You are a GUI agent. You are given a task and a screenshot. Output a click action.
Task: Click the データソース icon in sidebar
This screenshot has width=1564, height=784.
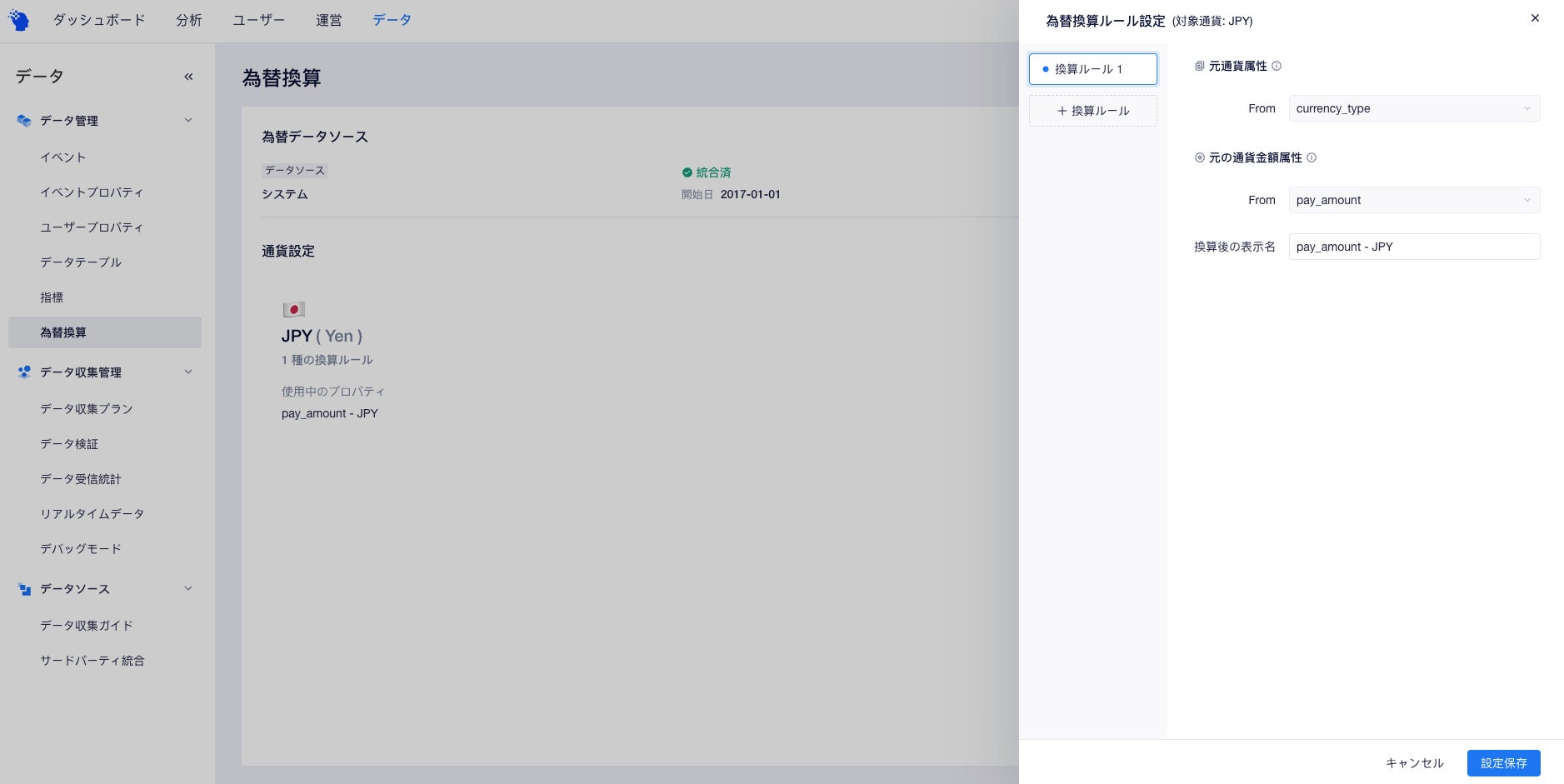pos(23,589)
